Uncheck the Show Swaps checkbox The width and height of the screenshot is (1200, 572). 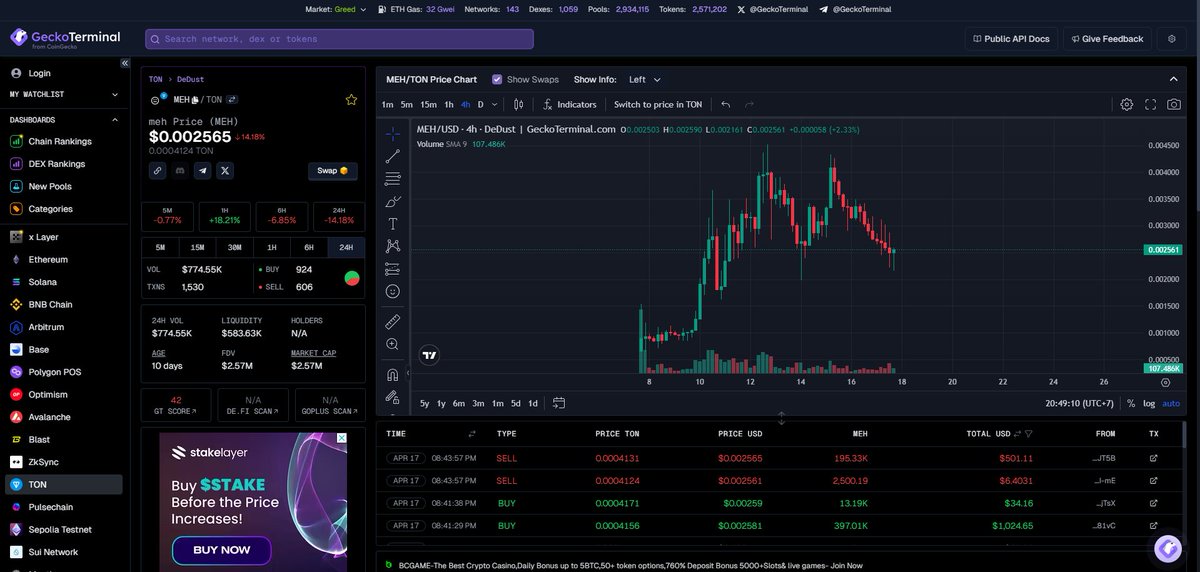click(x=497, y=79)
